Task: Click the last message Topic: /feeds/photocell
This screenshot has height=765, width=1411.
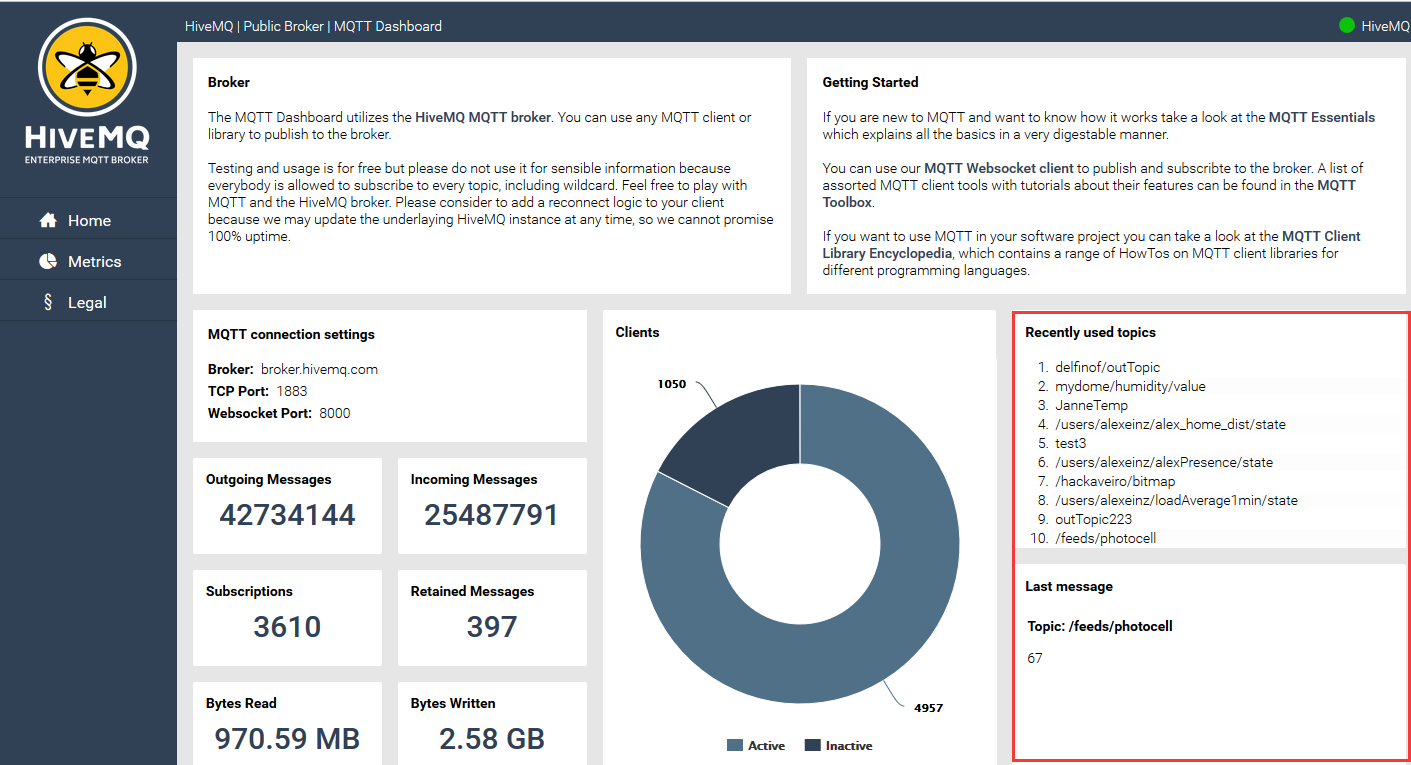Action: 1100,626
